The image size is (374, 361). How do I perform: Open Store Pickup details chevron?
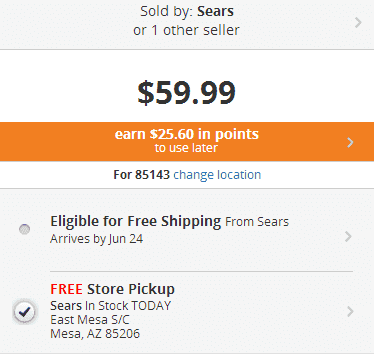(350, 312)
